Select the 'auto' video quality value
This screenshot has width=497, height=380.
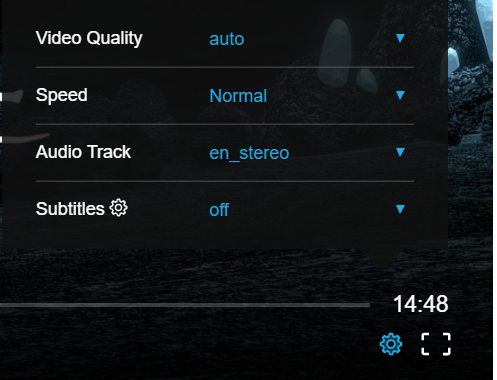tap(227, 39)
